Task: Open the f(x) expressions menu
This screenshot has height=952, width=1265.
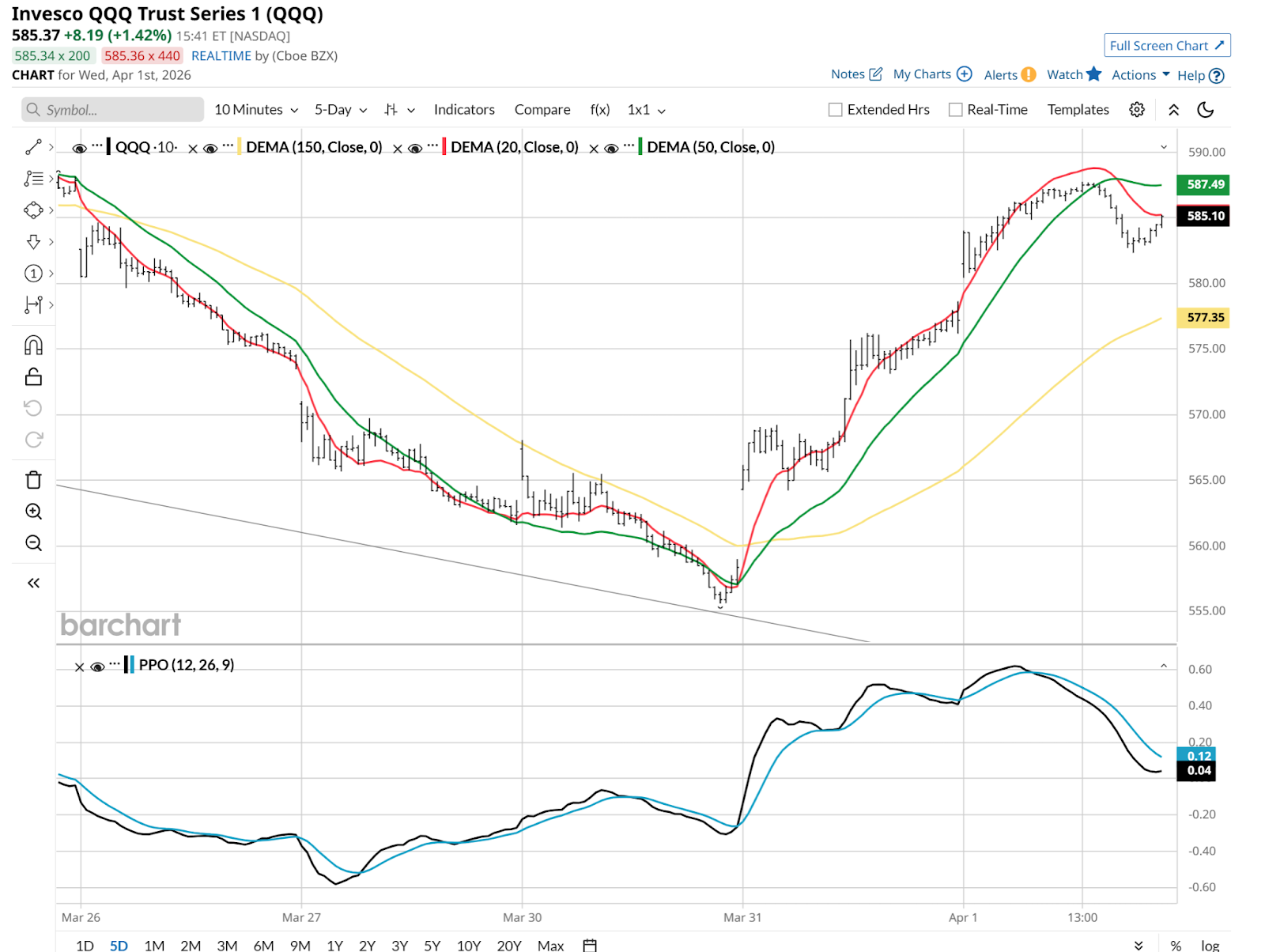Action: [x=600, y=110]
